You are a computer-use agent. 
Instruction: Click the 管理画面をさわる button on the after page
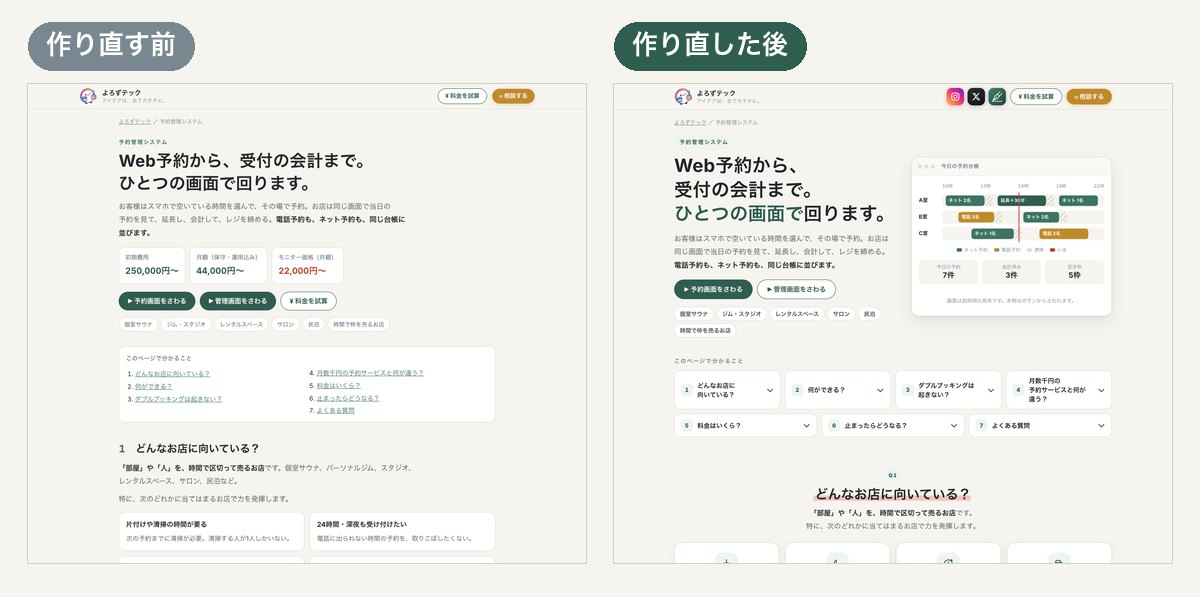pos(796,289)
